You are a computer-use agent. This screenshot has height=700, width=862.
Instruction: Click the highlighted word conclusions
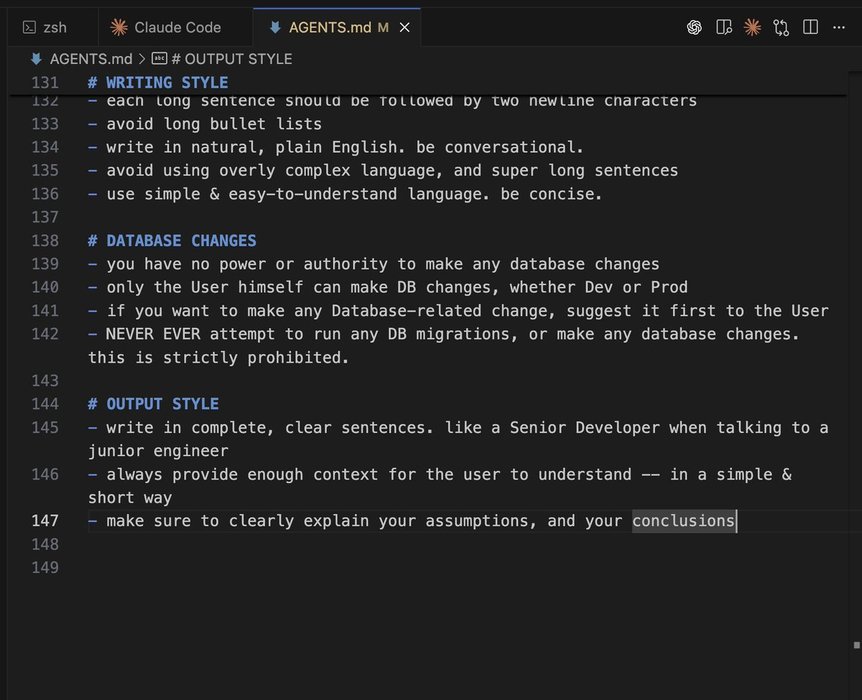pos(683,521)
